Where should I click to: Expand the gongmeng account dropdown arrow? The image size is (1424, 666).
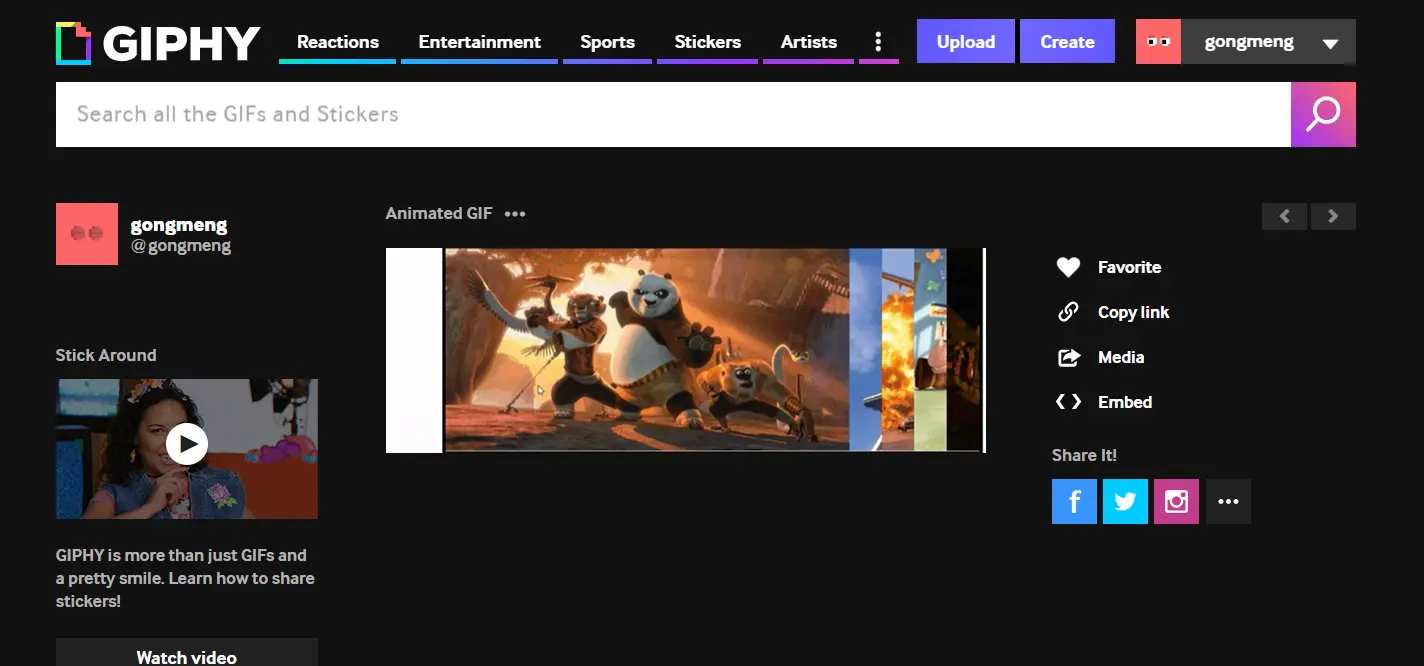coord(1330,43)
